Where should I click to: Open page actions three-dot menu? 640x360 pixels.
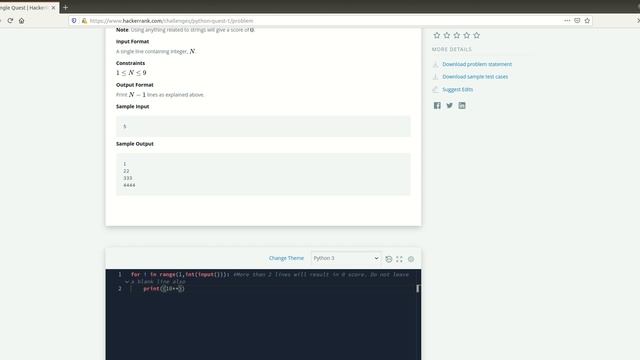pos(567,20)
